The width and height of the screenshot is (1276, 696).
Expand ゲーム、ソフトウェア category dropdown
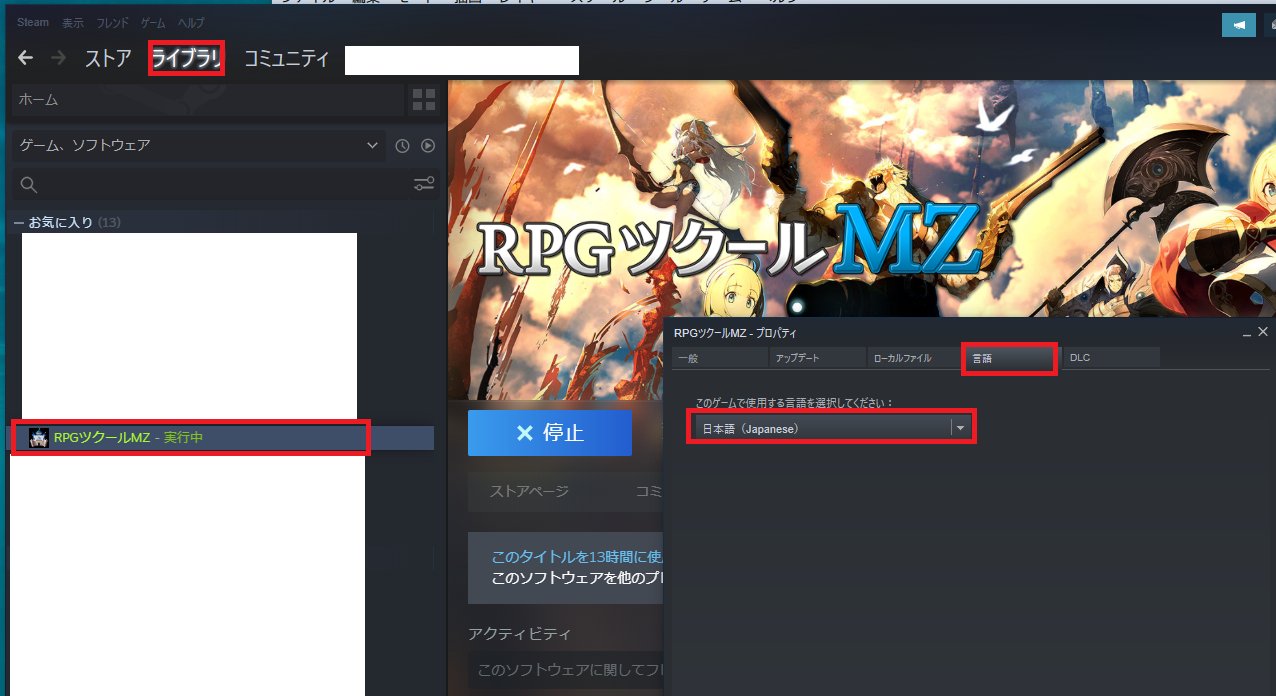(x=198, y=146)
